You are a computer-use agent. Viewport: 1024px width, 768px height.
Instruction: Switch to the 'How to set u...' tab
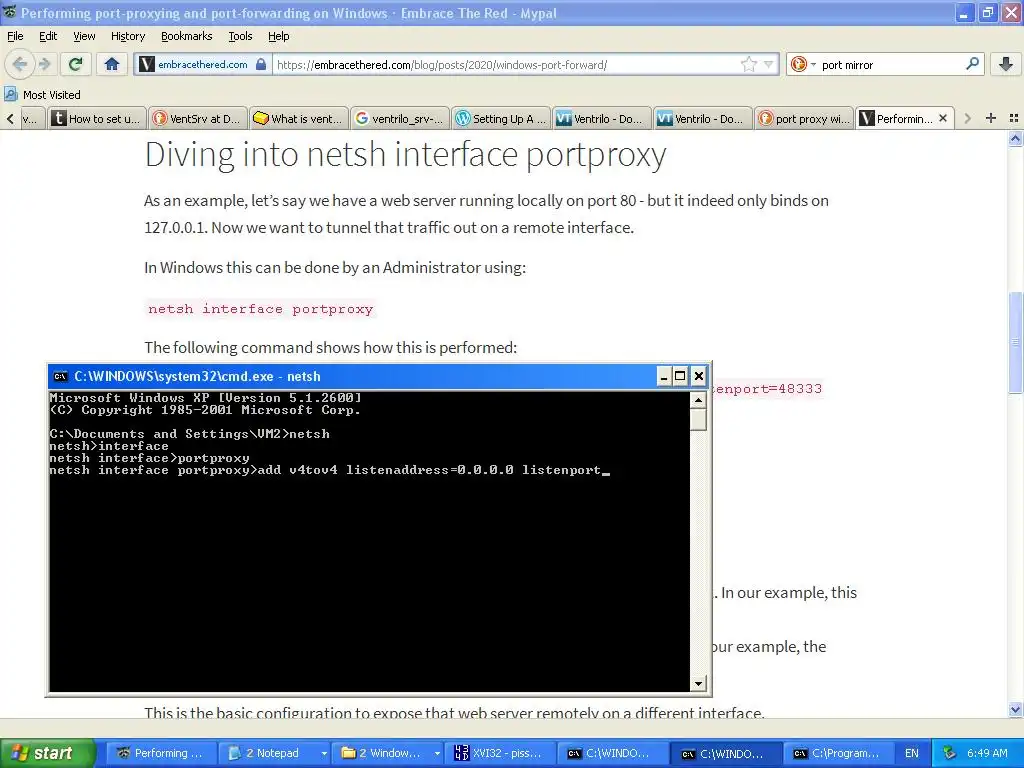(97, 118)
